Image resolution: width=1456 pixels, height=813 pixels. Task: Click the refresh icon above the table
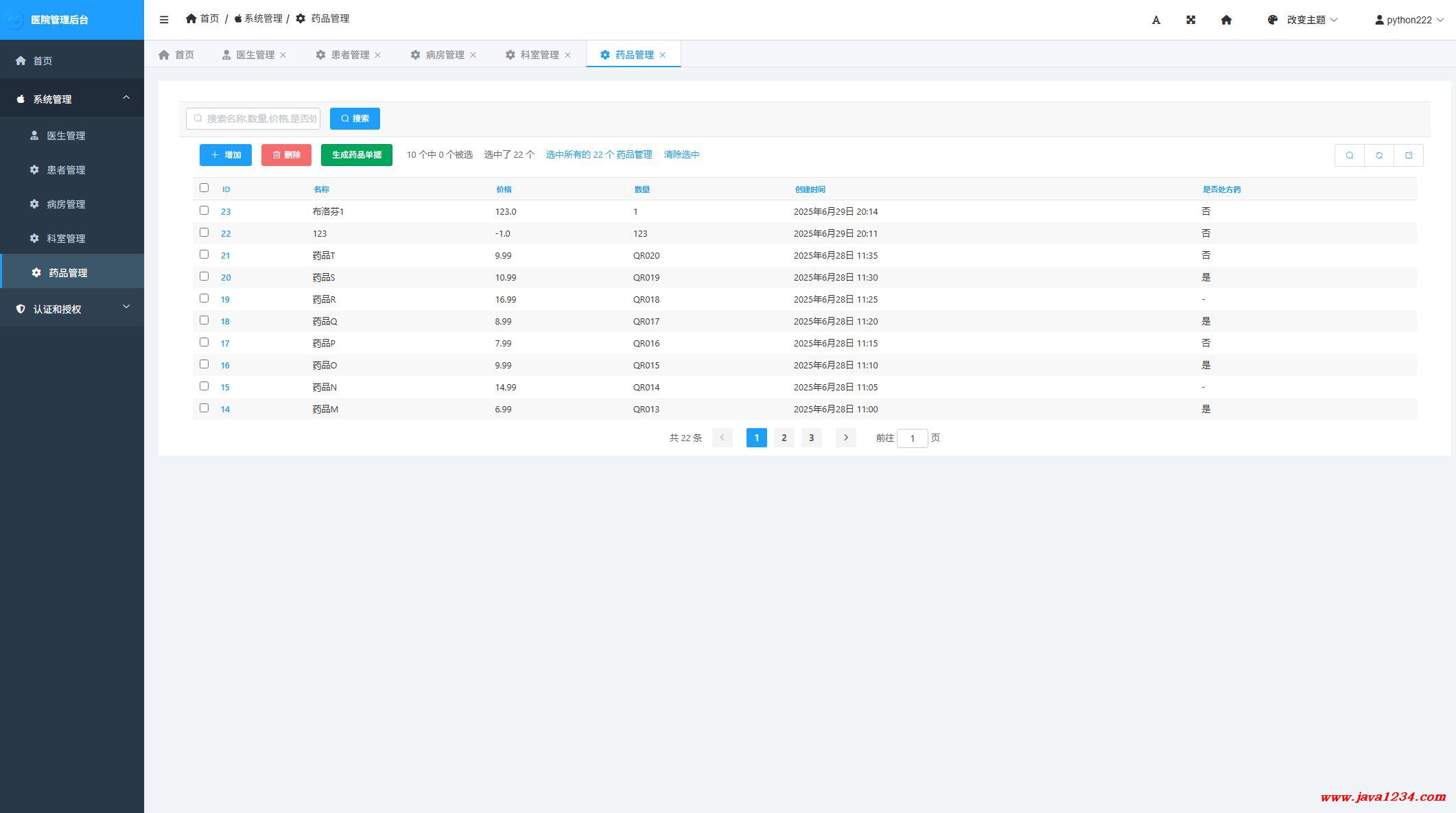tap(1378, 156)
